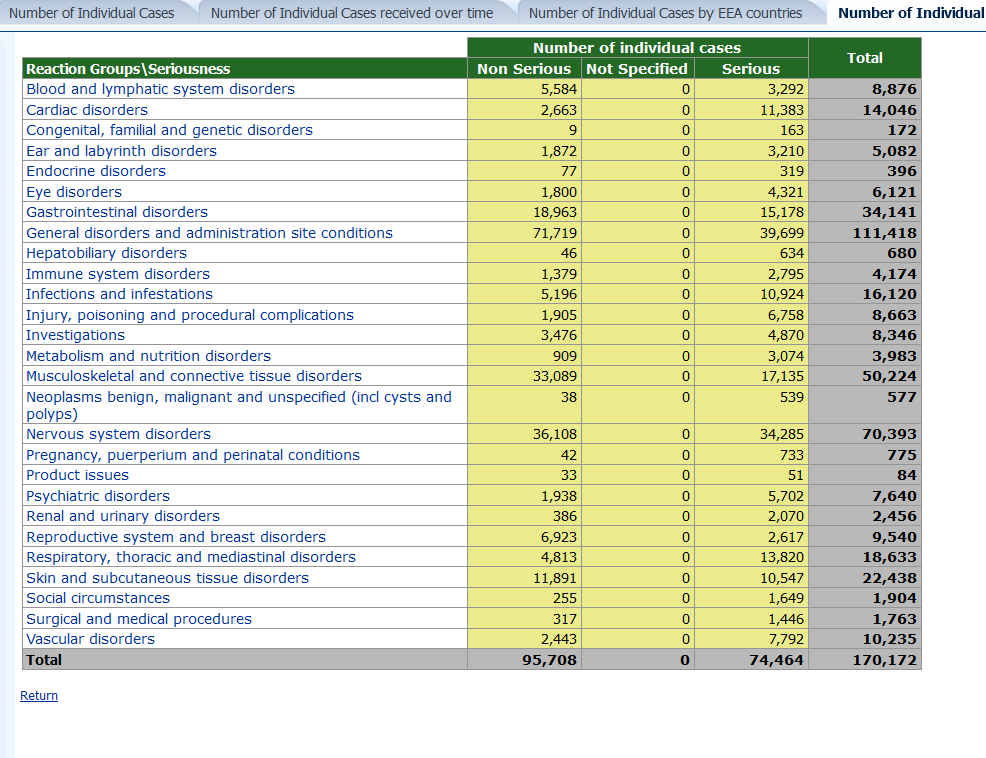Click the Gastrointestinal disorders link
The width and height of the screenshot is (986, 758).
tap(117, 212)
